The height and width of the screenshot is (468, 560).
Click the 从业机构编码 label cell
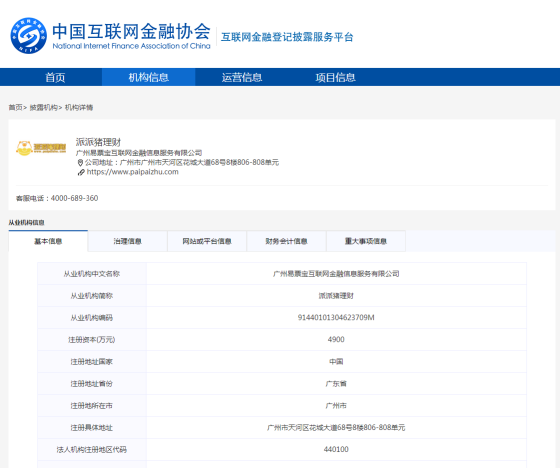coord(92,318)
